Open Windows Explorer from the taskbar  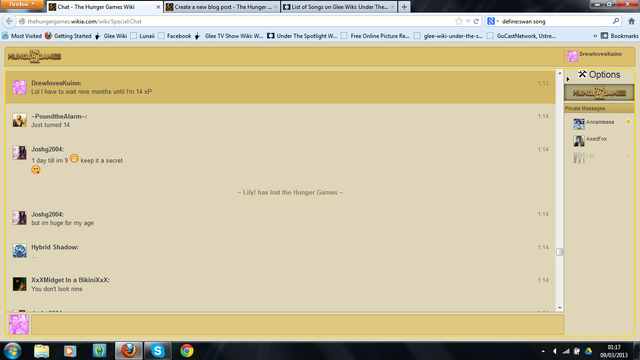[42, 351]
